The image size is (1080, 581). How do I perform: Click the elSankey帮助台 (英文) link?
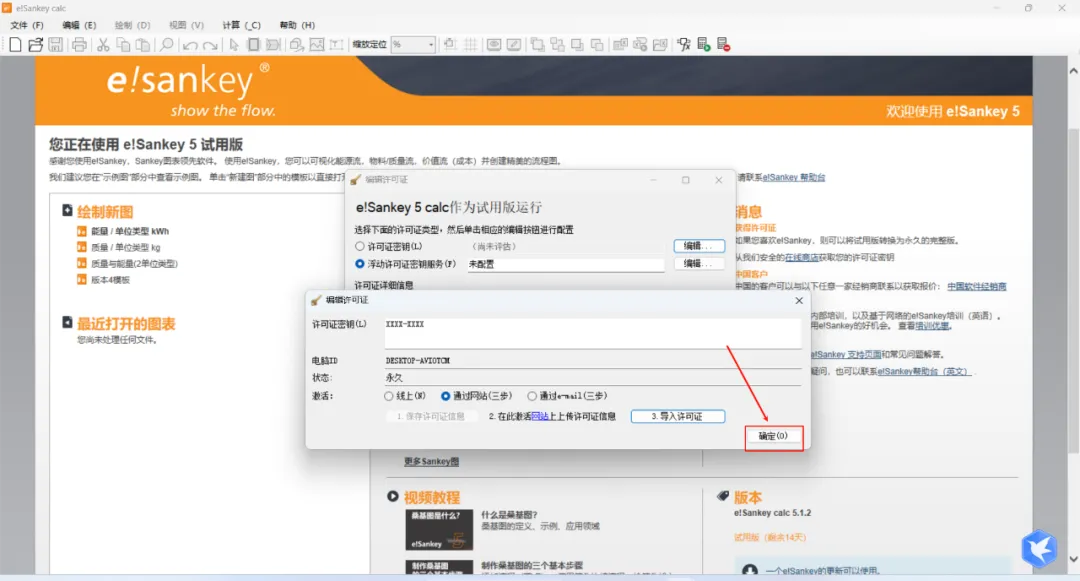click(x=922, y=371)
